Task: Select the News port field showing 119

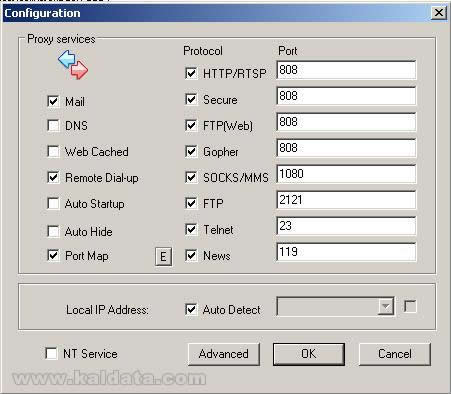Action: pyautogui.click(x=346, y=252)
